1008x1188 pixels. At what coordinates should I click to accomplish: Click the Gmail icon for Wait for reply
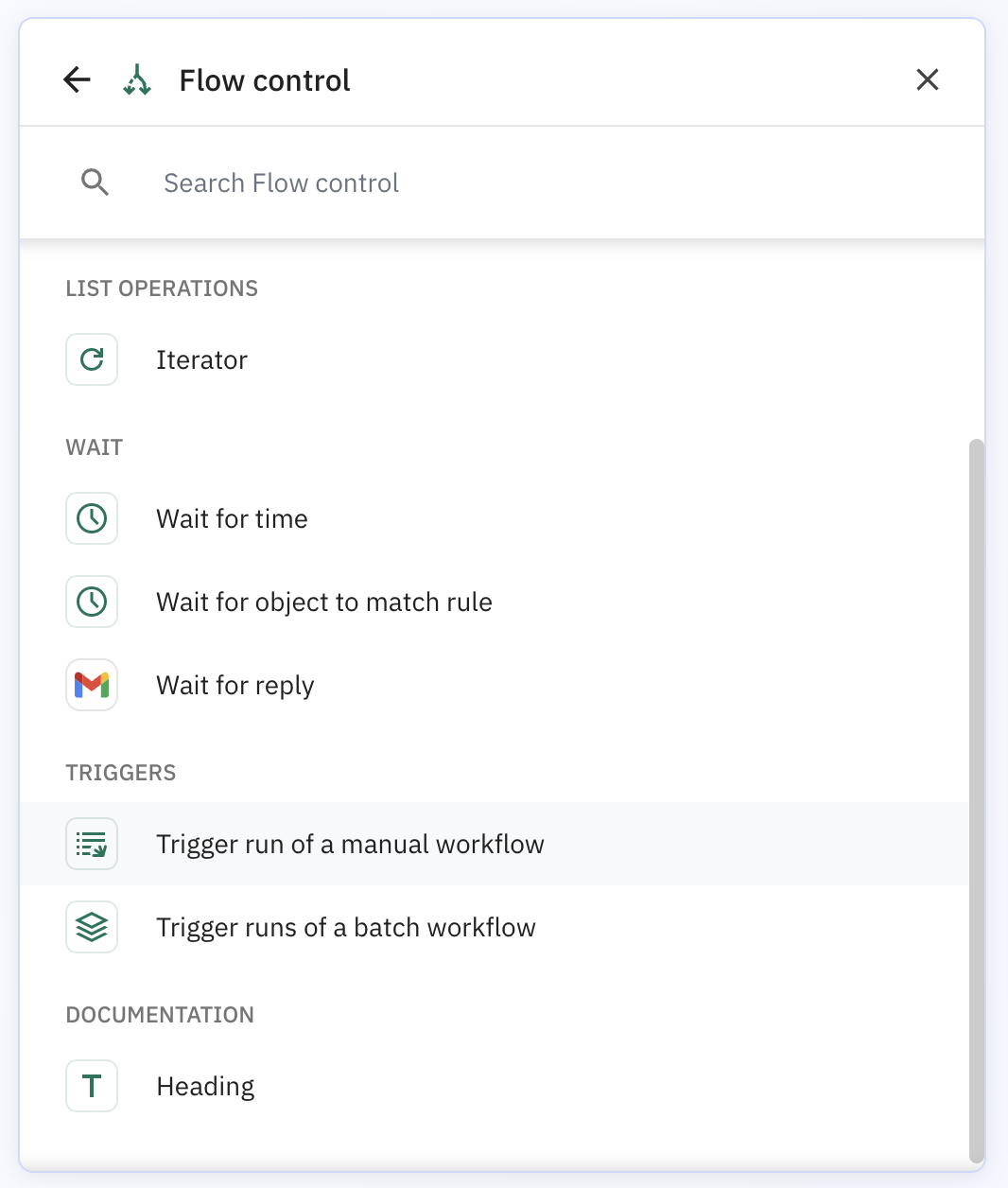point(92,685)
